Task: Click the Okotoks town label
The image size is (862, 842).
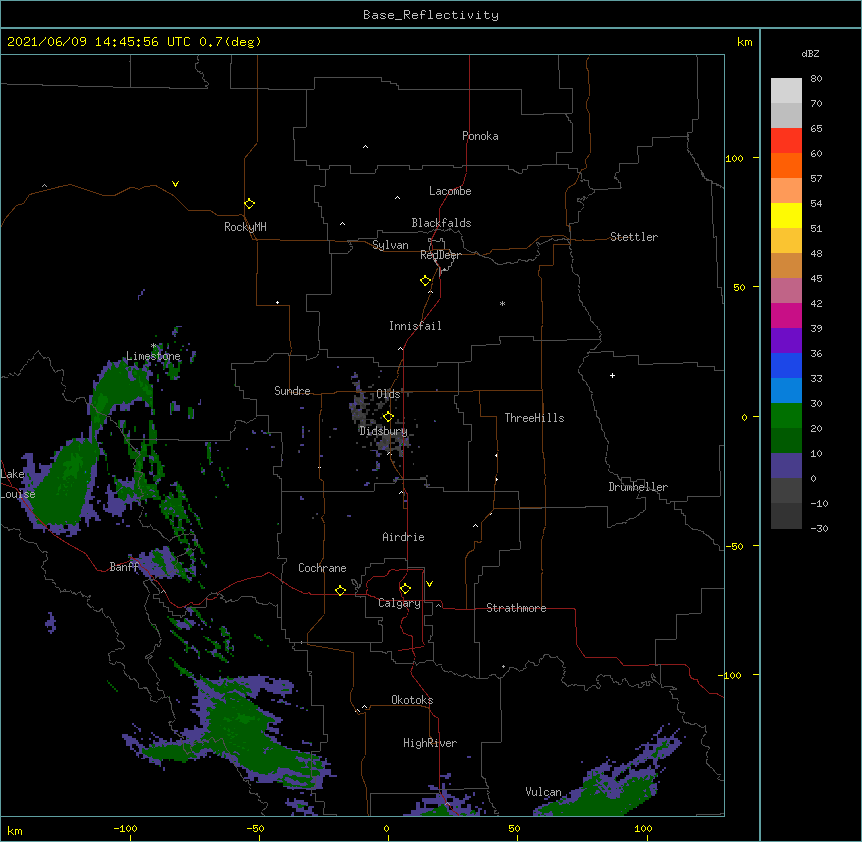Action: (412, 700)
